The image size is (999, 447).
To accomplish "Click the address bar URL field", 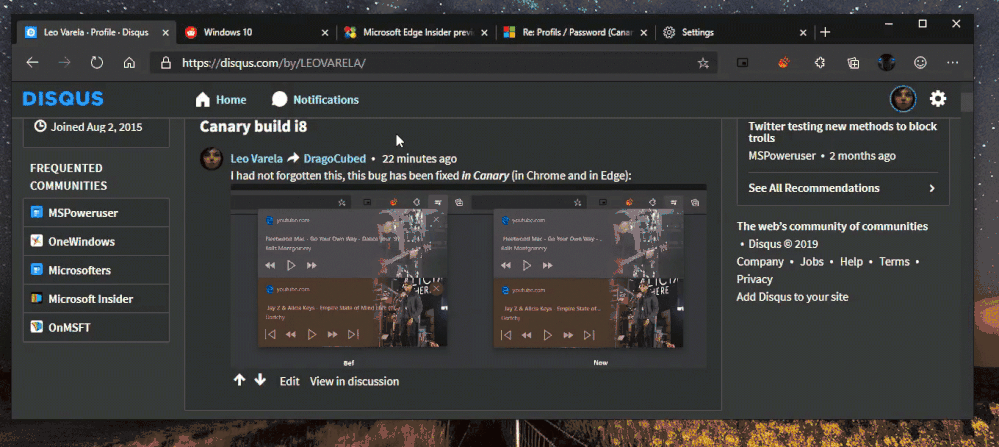I will tap(433, 62).
